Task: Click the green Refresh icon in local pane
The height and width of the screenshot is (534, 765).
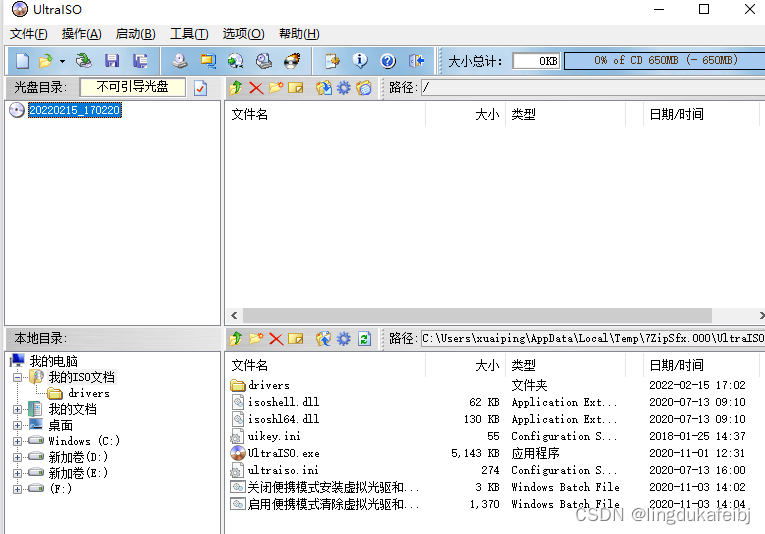Action: click(x=364, y=338)
